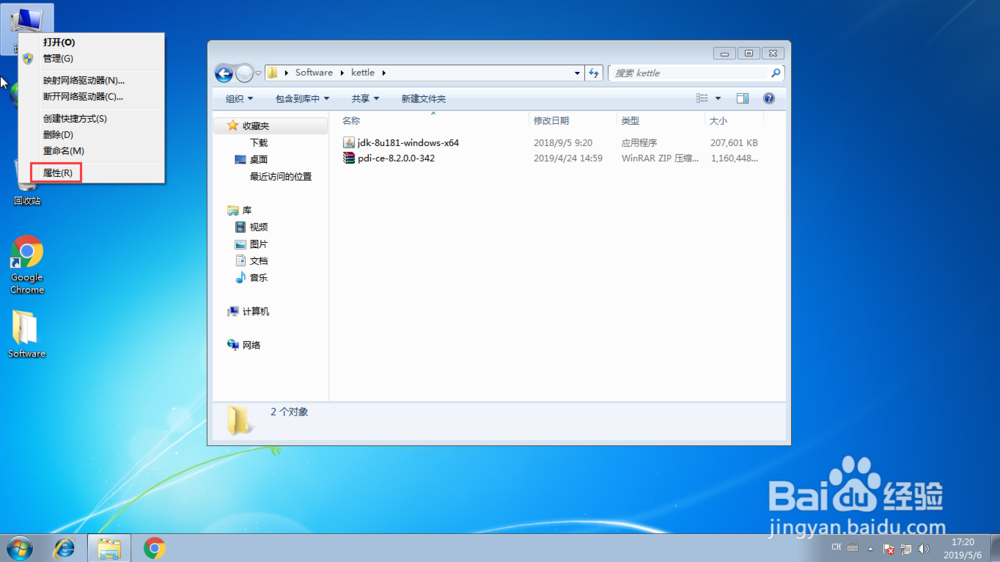Open the 共享 dropdown
Screen dimensions: 1000x562
(x=365, y=98)
